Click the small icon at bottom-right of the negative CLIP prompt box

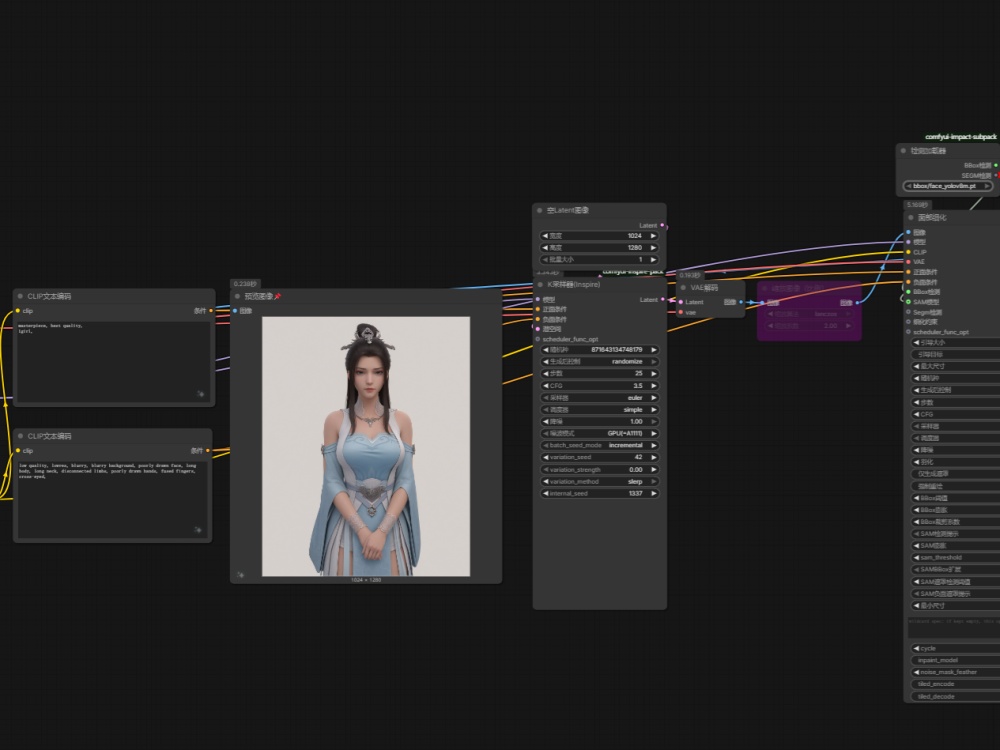click(x=198, y=530)
